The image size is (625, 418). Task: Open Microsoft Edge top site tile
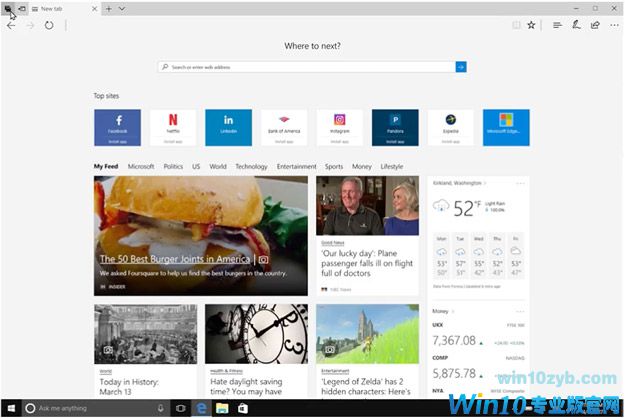pos(506,128)
